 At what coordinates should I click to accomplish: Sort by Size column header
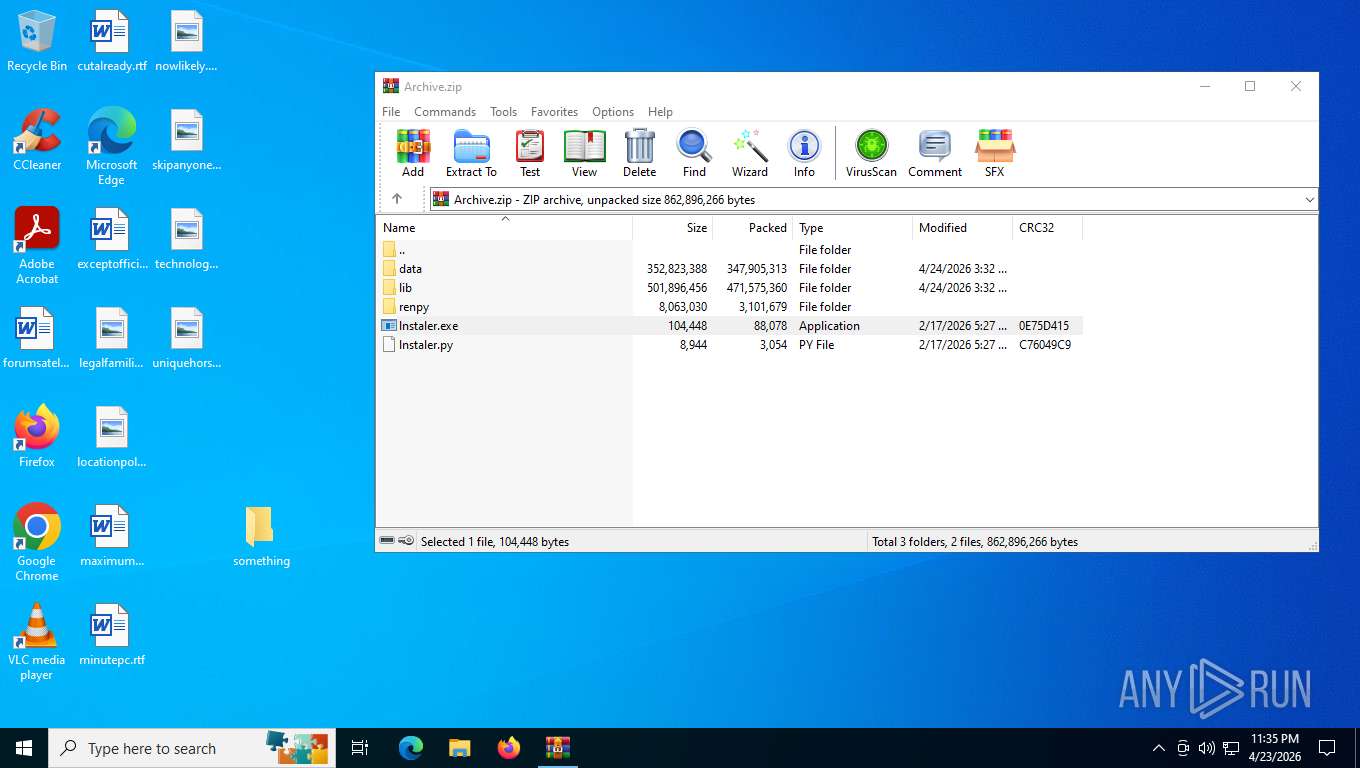pyautogui.click(x=673, y=228)
